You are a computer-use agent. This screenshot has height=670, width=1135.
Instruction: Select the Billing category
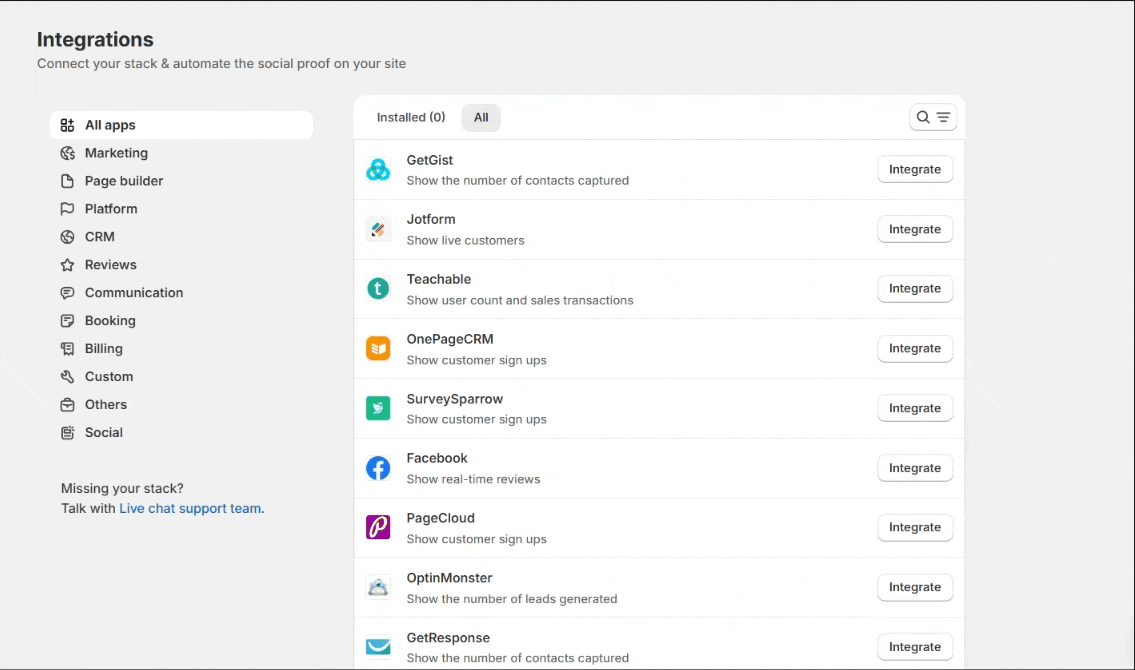104,349
